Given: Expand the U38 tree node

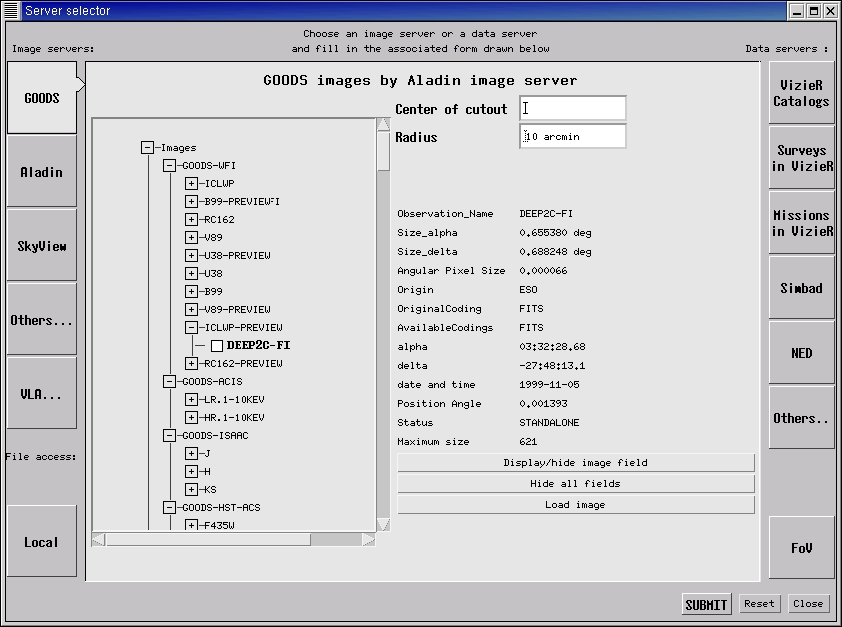Looking at the screenshot, I should pyautogui.click(x=191, y=273).
